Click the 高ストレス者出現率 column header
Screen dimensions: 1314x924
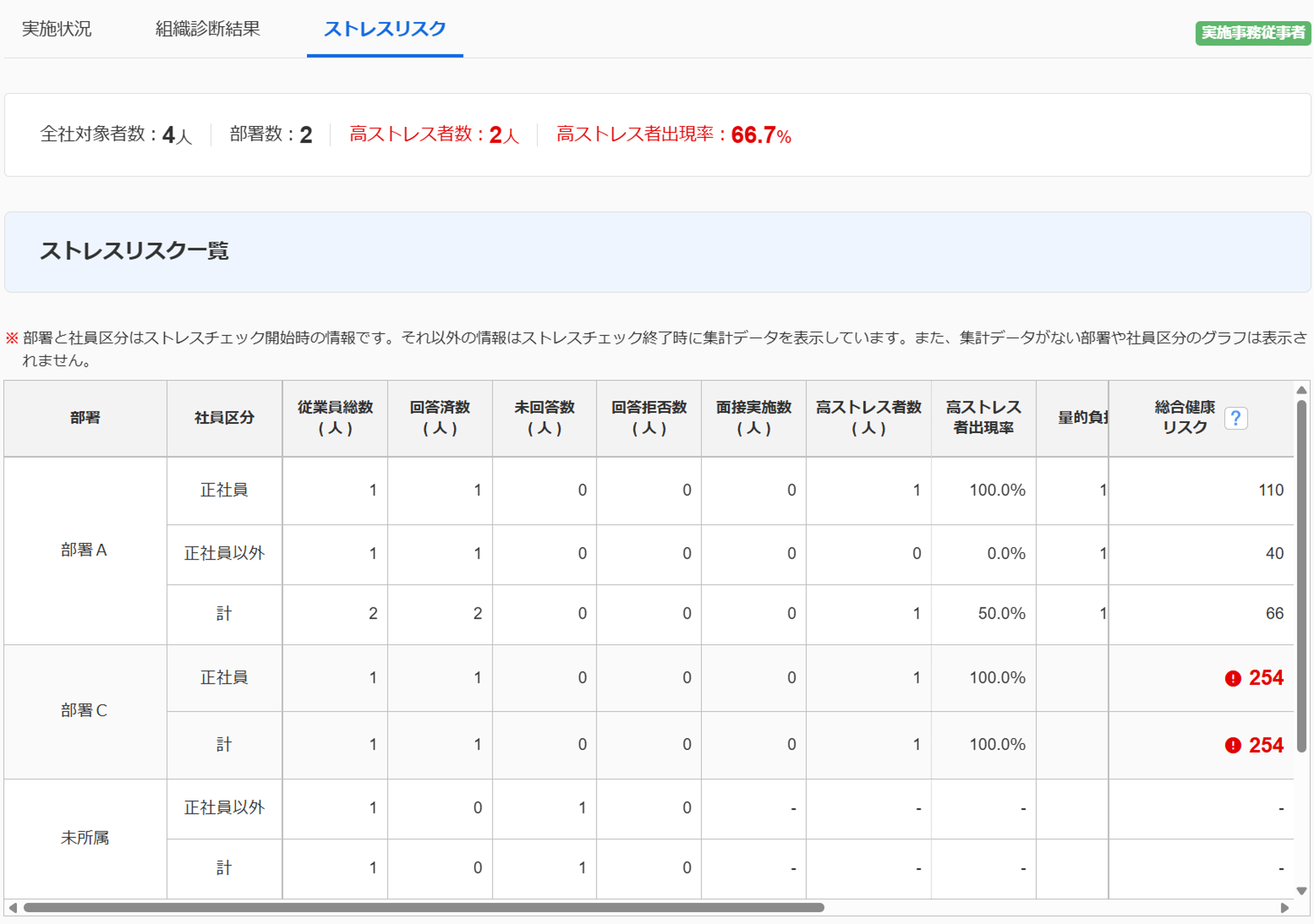coord(983,418)
